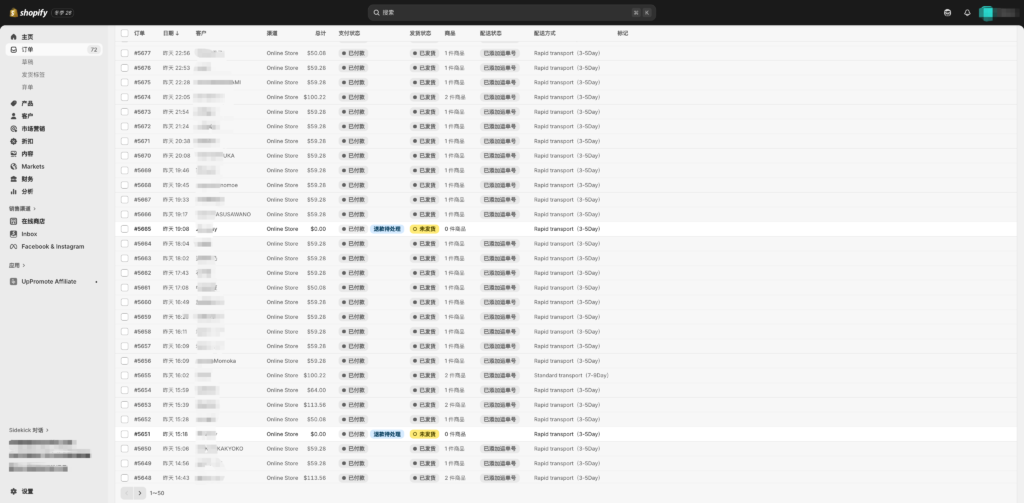Mark the checkbox for order #5651

[125, 434]
